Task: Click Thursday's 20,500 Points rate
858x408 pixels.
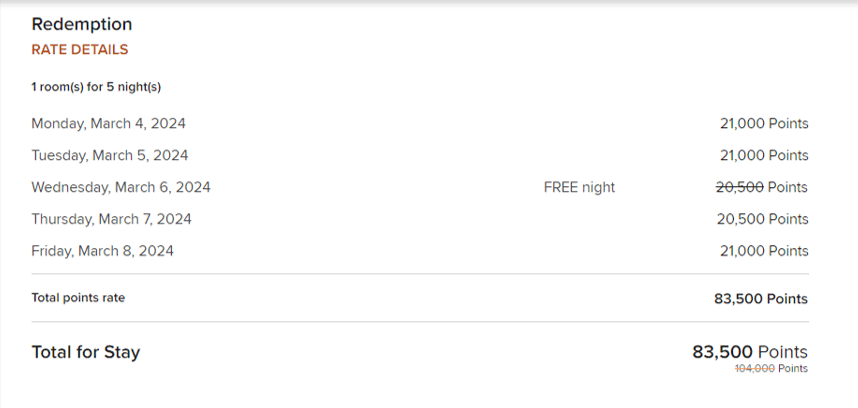Action: (762, 219)
